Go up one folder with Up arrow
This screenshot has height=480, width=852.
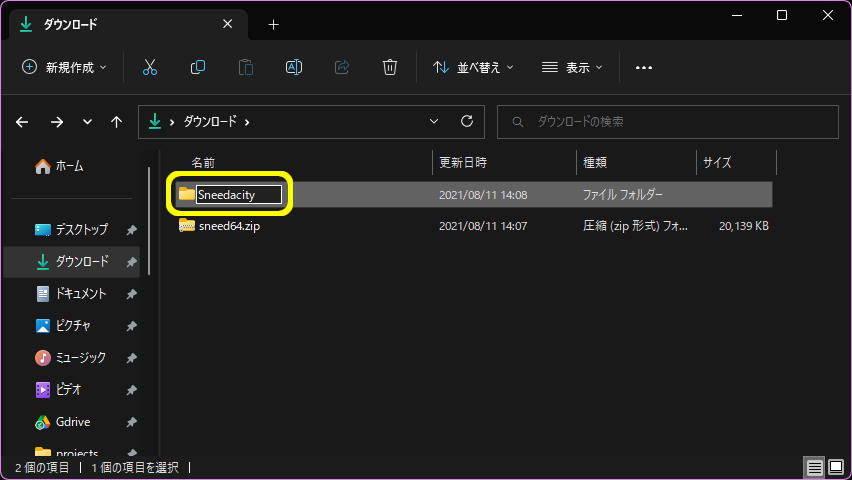click(x=117, y=122)
